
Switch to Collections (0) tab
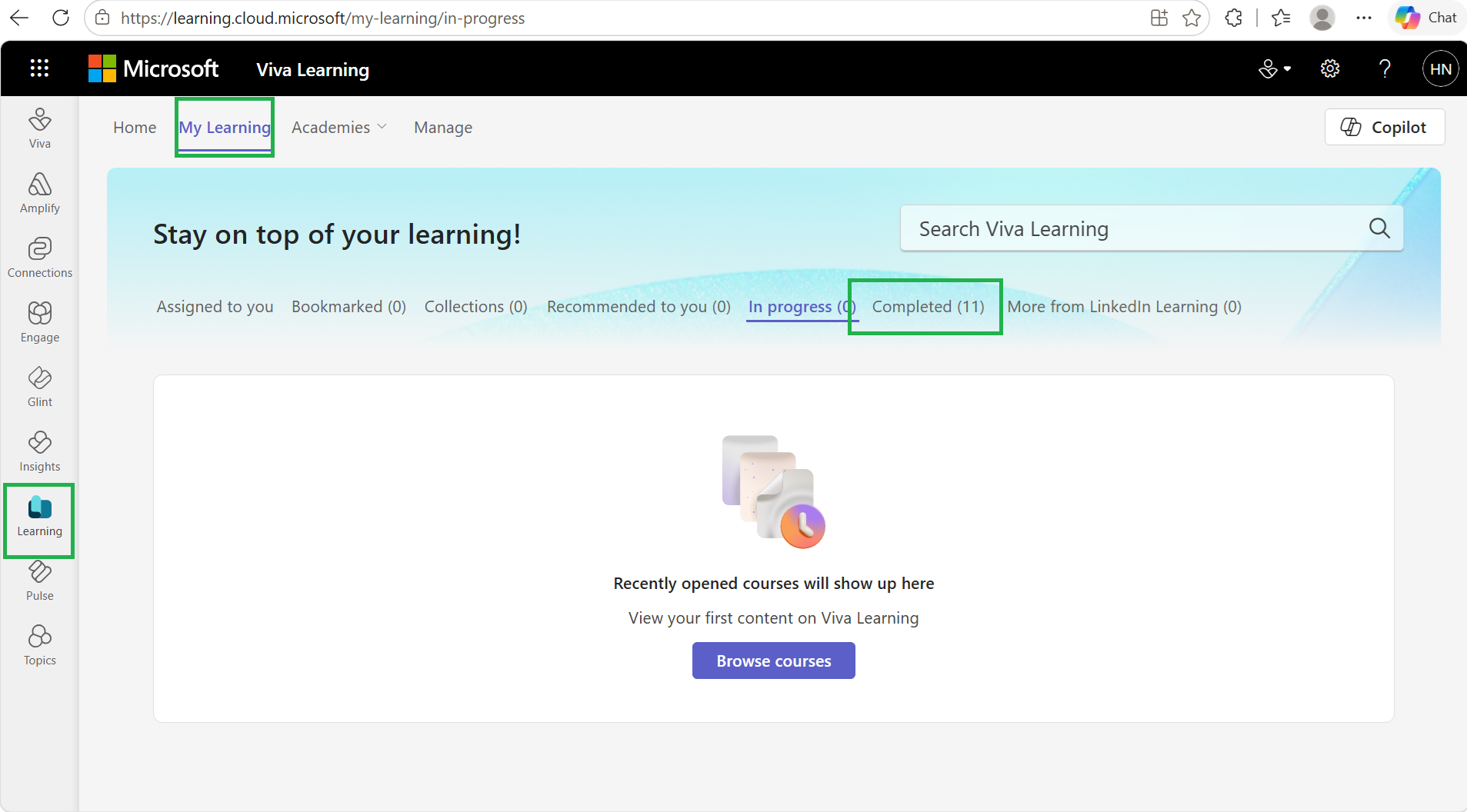click(x=475, y=307)
